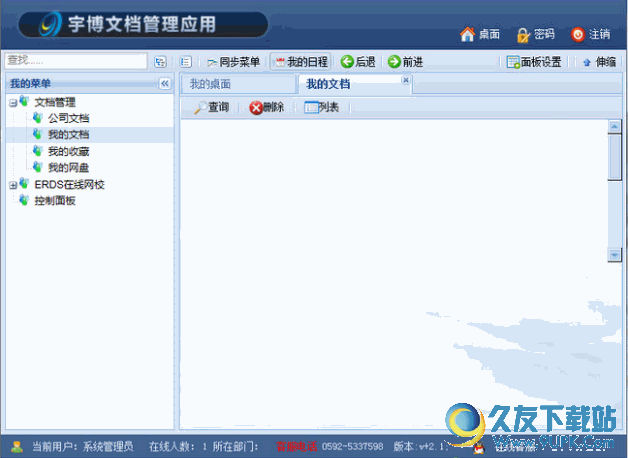Expand the ERDS在线网校 tree node

pos(13,185)
